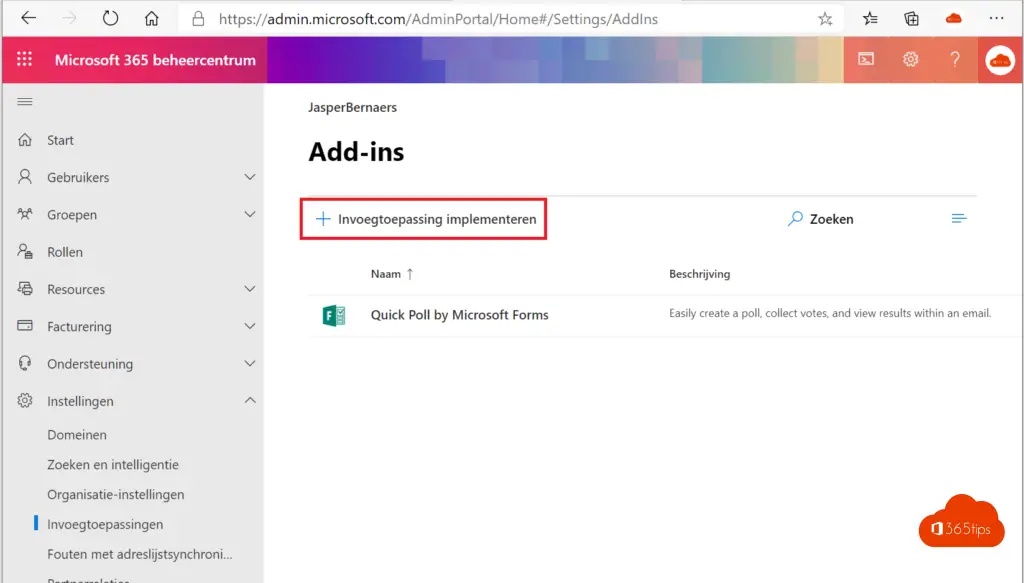Open Gebruikers in sidebar

(x=78, y=178)
